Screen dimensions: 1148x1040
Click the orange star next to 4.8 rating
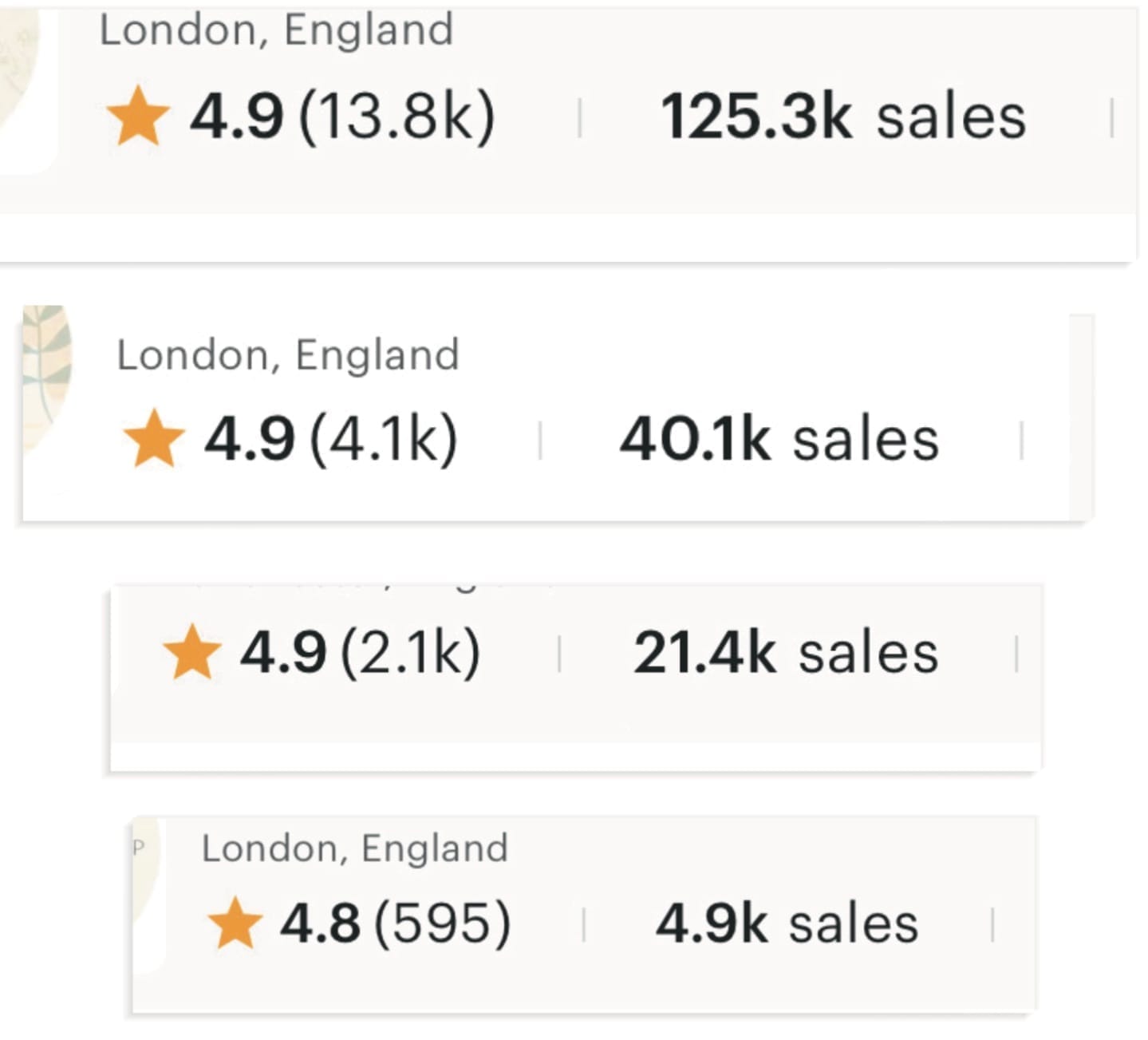tap(235, 923)
